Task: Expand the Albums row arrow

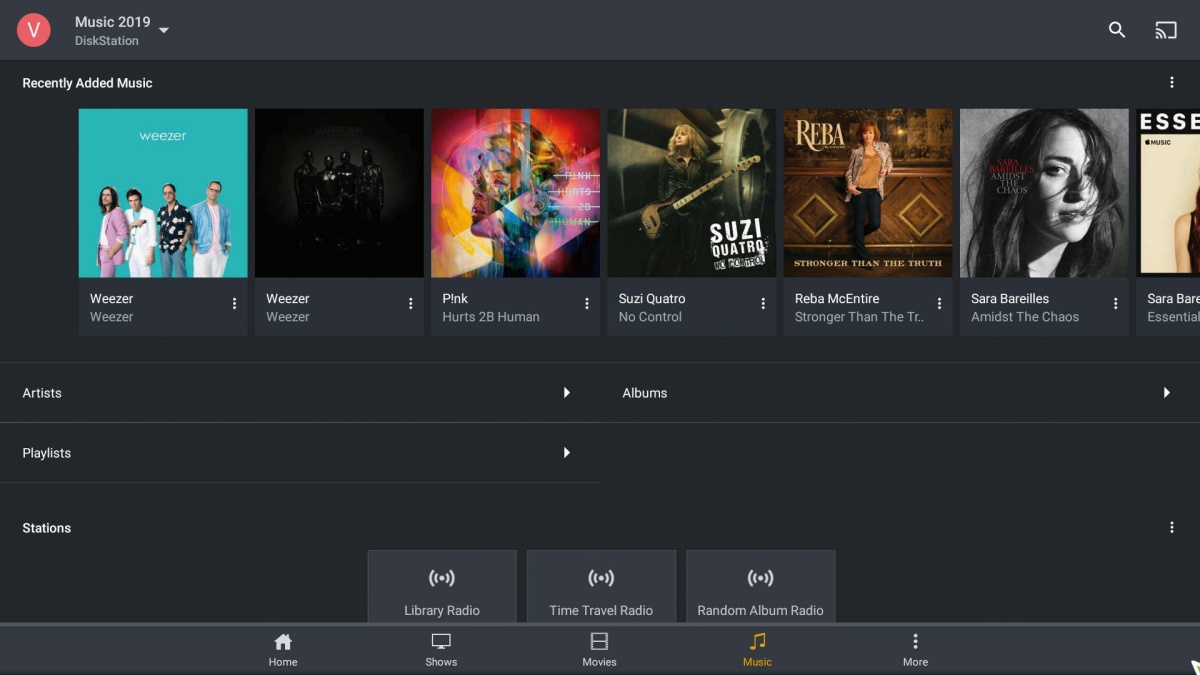Action: 1167,393
